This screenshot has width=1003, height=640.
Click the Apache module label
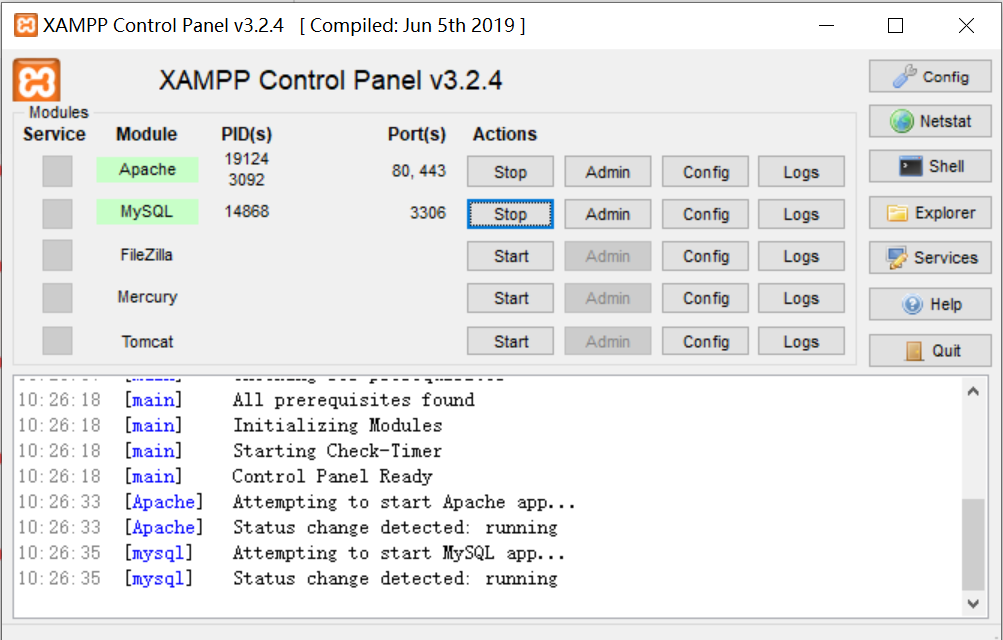tap(147, 169)
